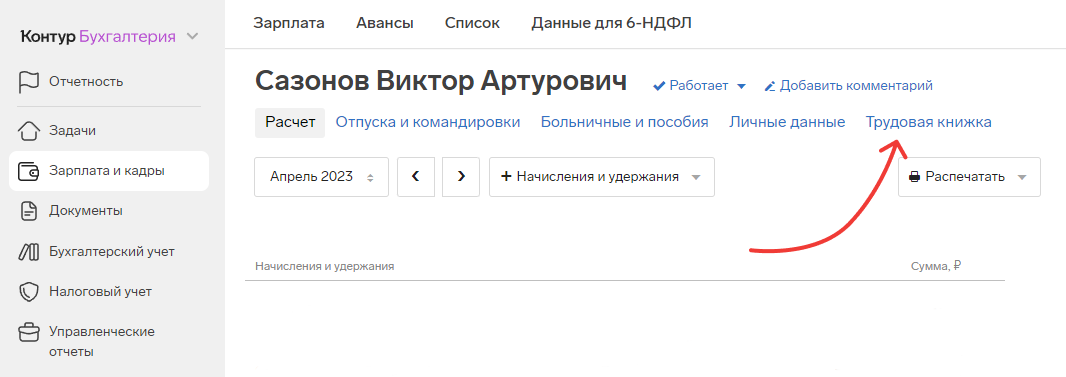The width and height of the screenshot is (1066, 377).
Task: Open the Апрель 2023 month selector
Action: coord(322,177)
